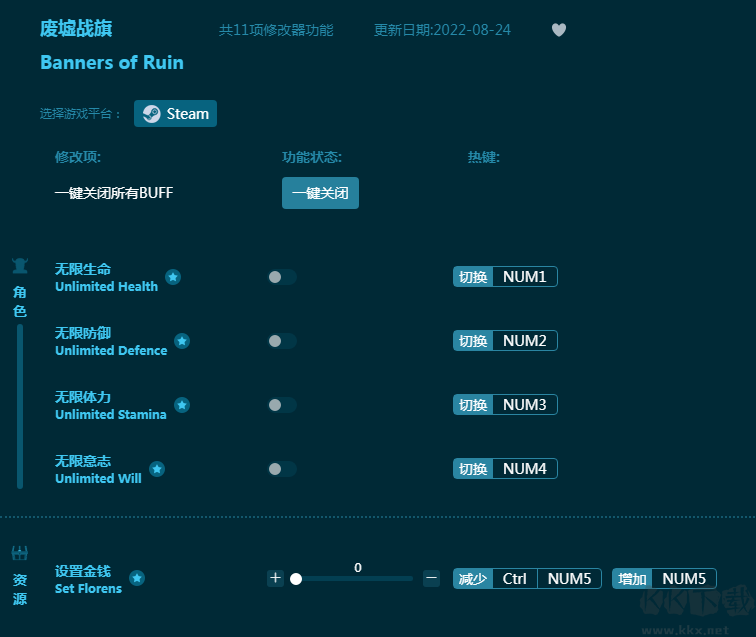Click the heart favorite icon
This screenshot has height=637, width=756.
click(x=559, y=30)
